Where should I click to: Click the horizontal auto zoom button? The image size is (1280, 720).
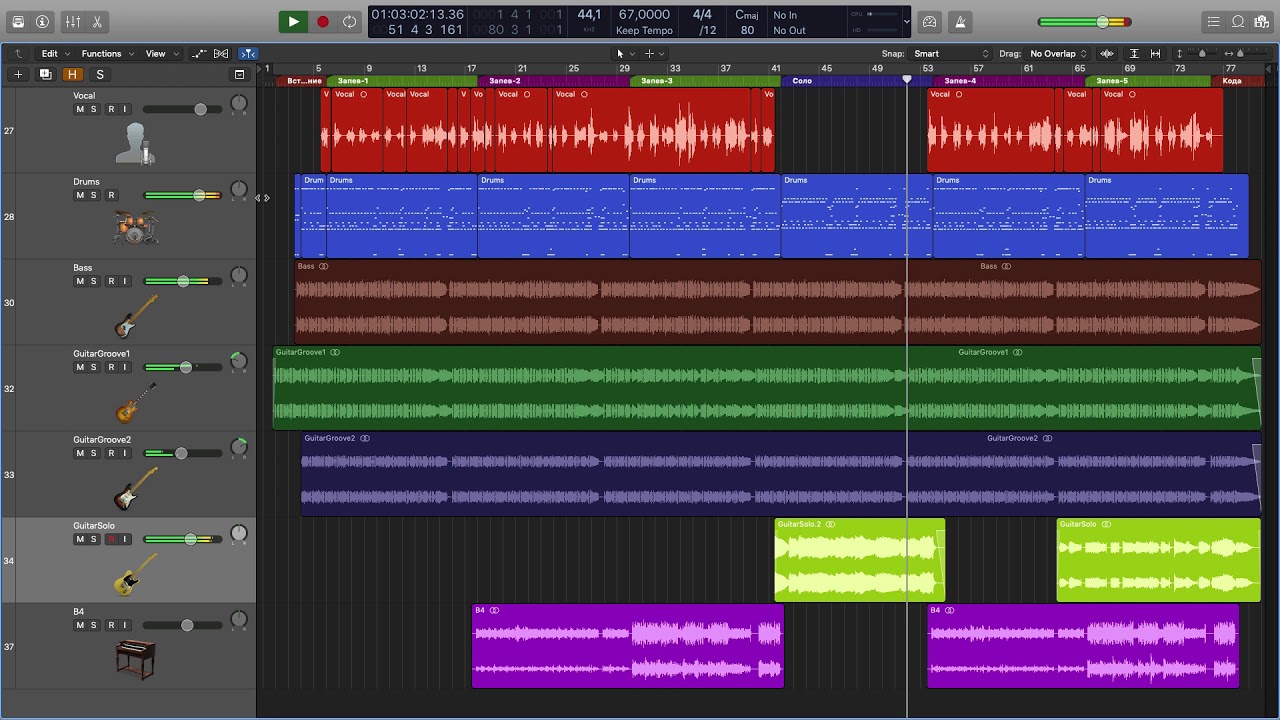click(1155, 53)
